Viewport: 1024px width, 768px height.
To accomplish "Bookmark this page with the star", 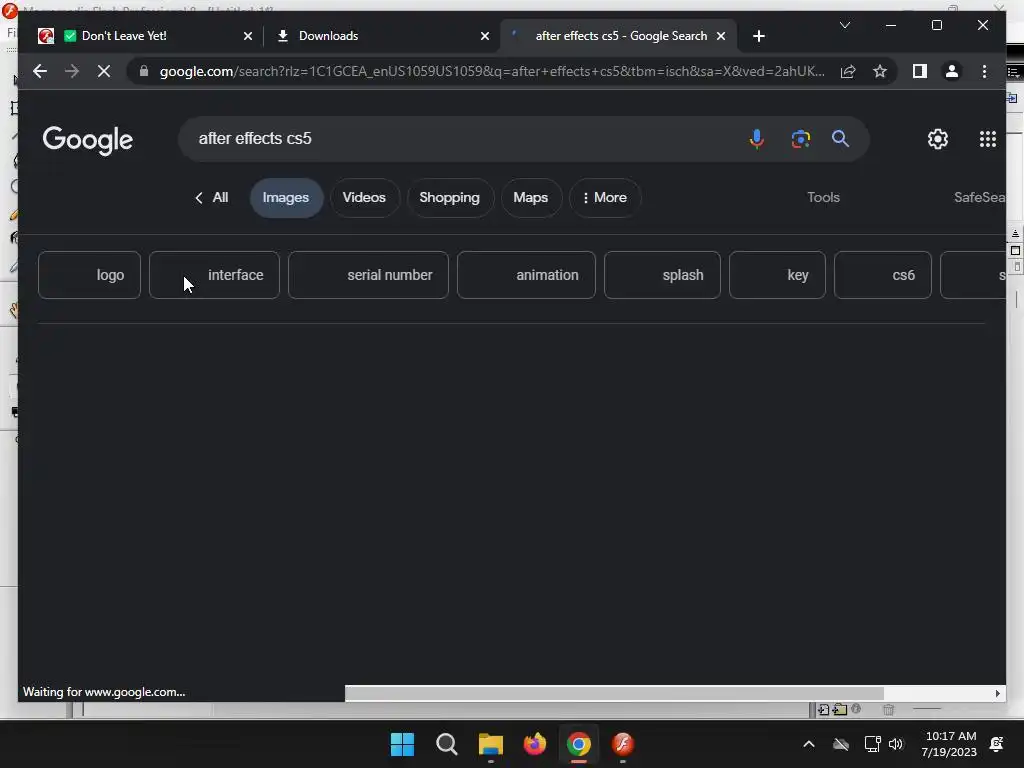I will [880, 71].
